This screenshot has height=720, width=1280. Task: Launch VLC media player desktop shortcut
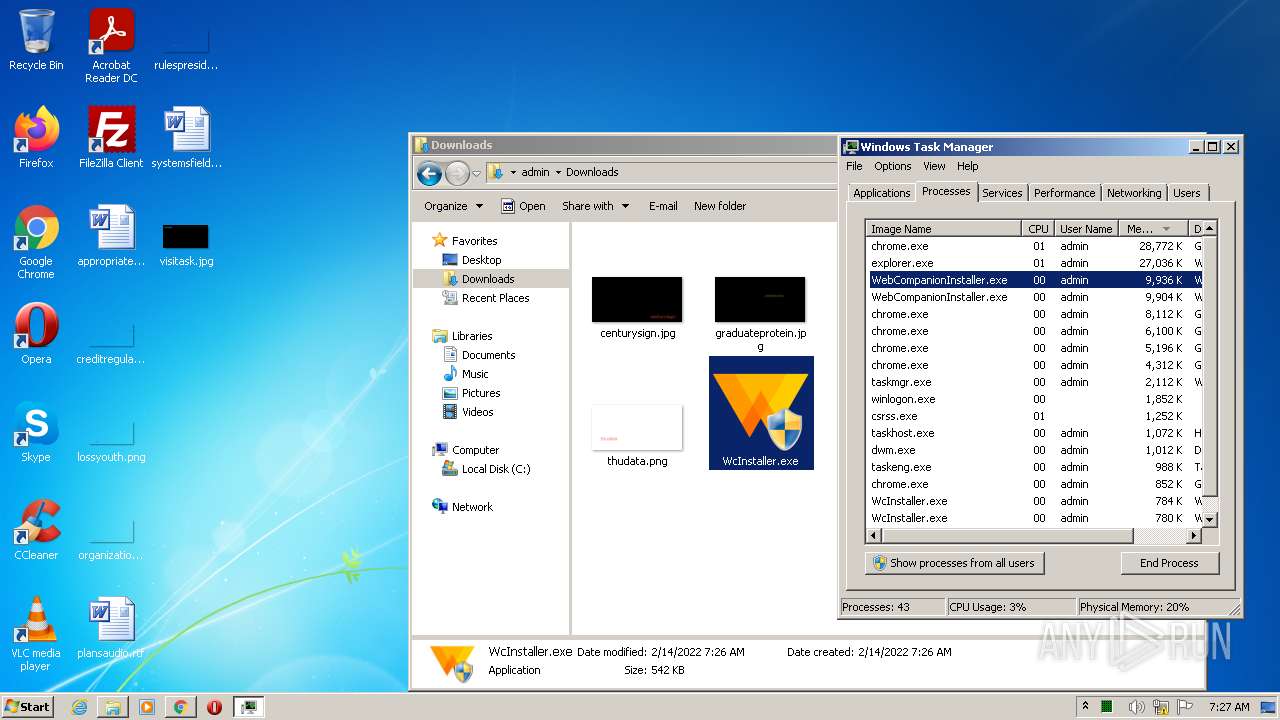pyautogui.click(x=36, y=634)
